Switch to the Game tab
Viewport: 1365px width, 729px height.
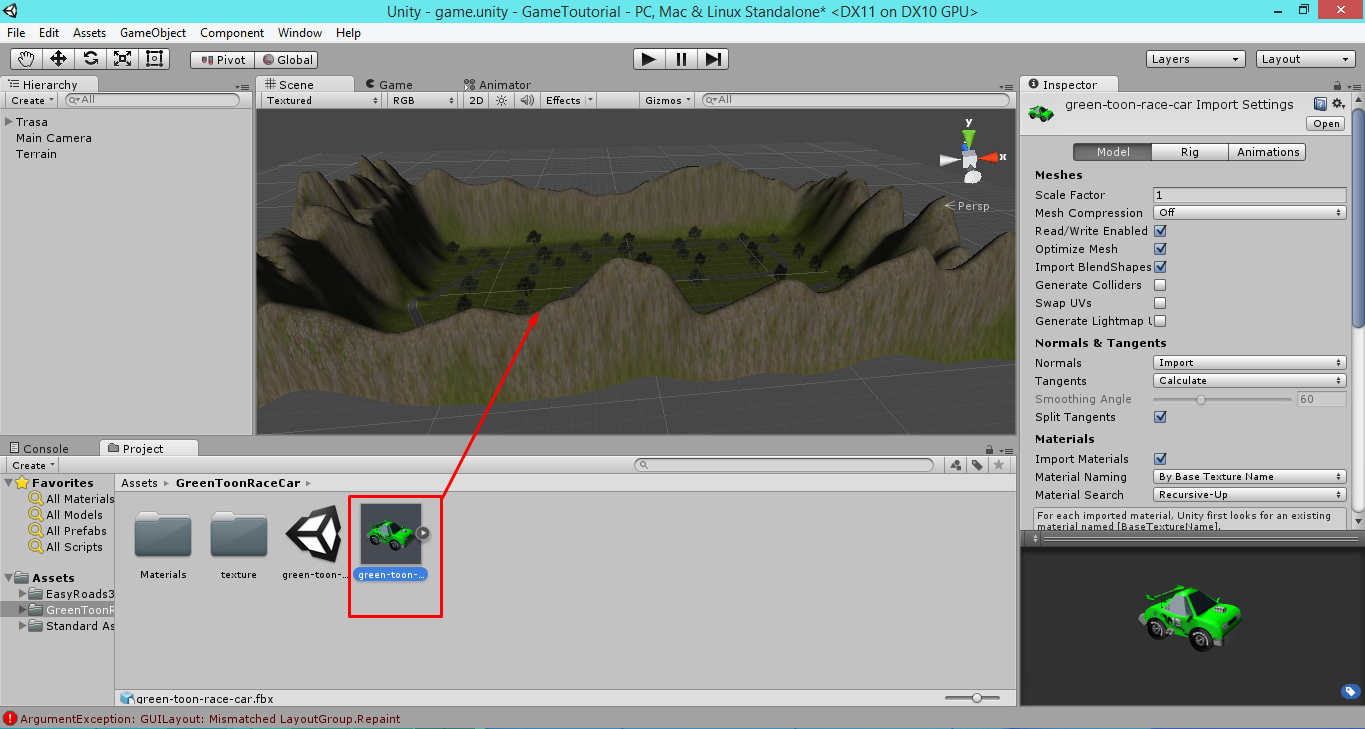coord(388,85)
